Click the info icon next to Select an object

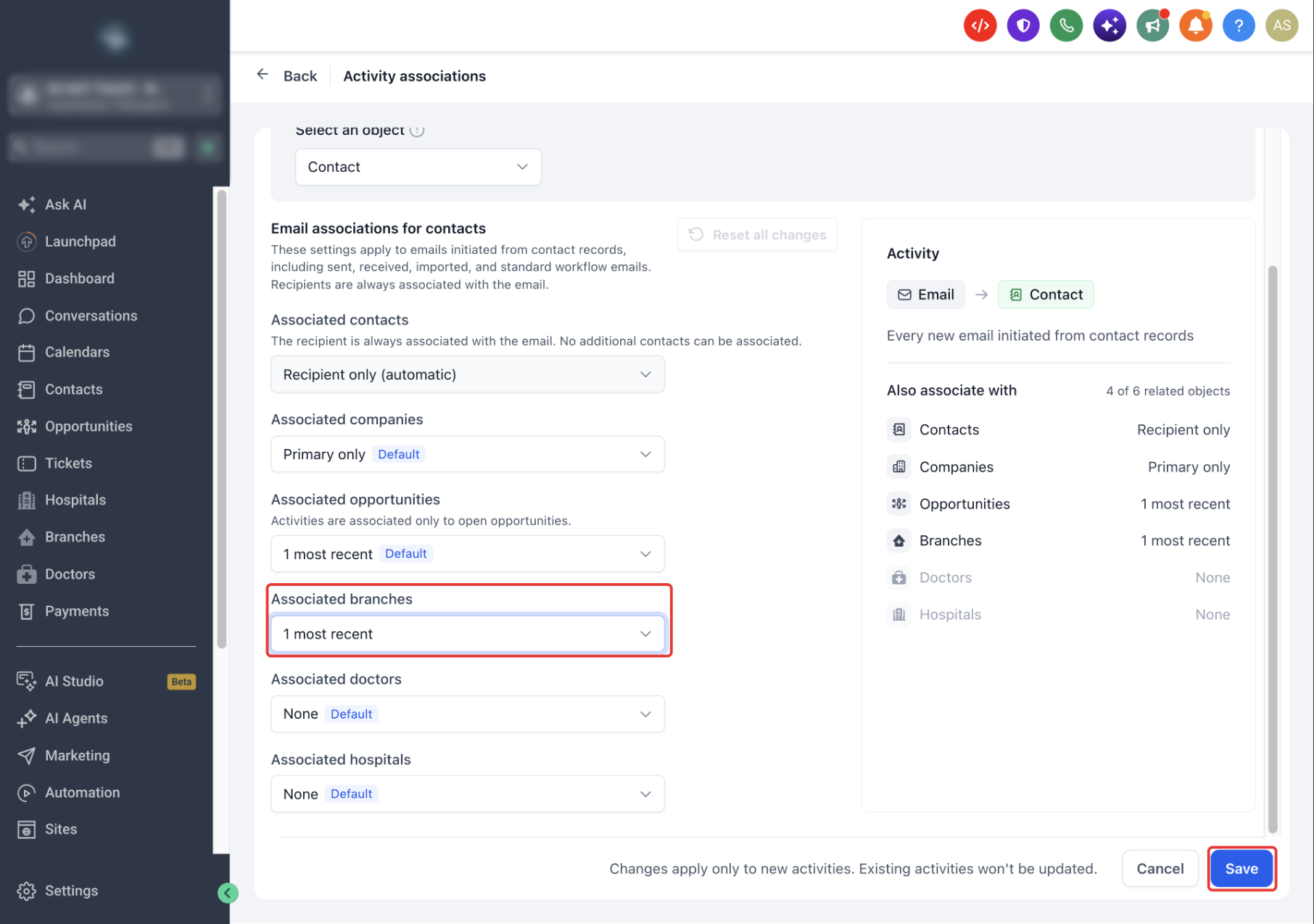(x=417, y=131)
